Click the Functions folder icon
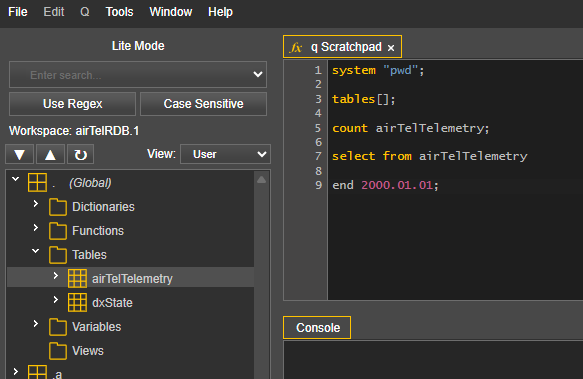The image size is (583, 379). [58, 231]
